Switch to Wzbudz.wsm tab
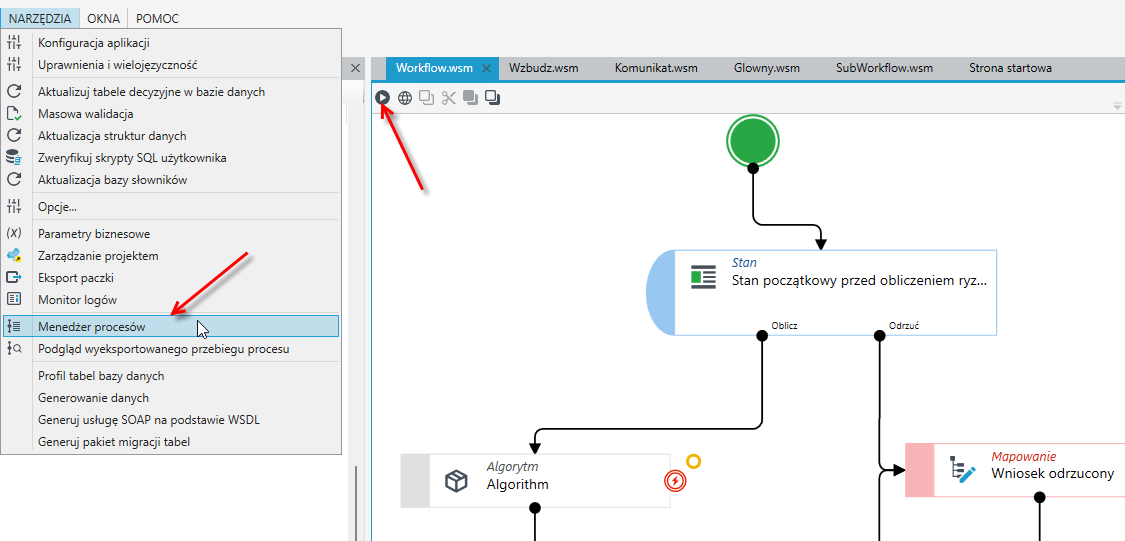1125x541 pixels. [543, 68]
